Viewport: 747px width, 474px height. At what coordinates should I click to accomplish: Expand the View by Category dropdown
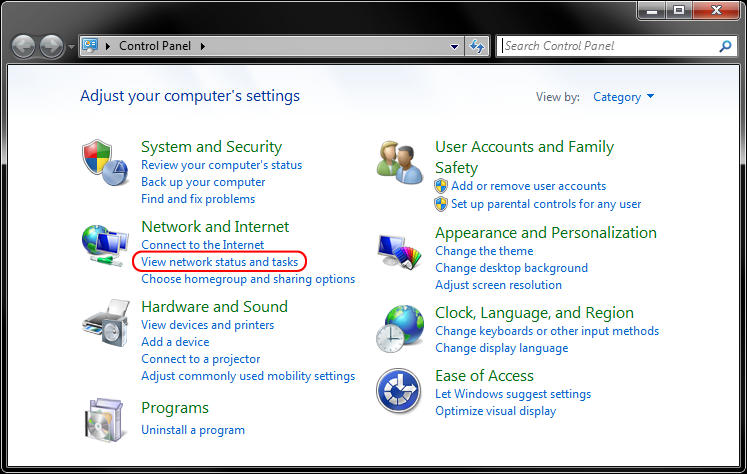click(x=623, y=97)
